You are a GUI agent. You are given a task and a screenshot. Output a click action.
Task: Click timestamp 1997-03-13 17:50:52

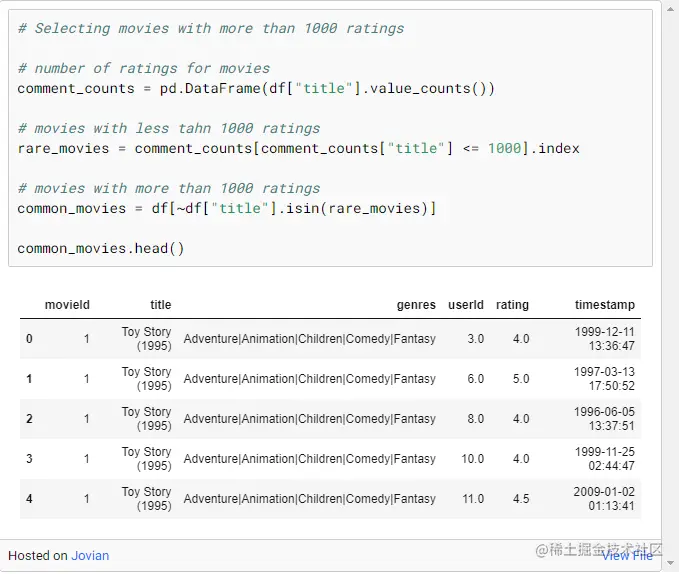pos(605,379)
